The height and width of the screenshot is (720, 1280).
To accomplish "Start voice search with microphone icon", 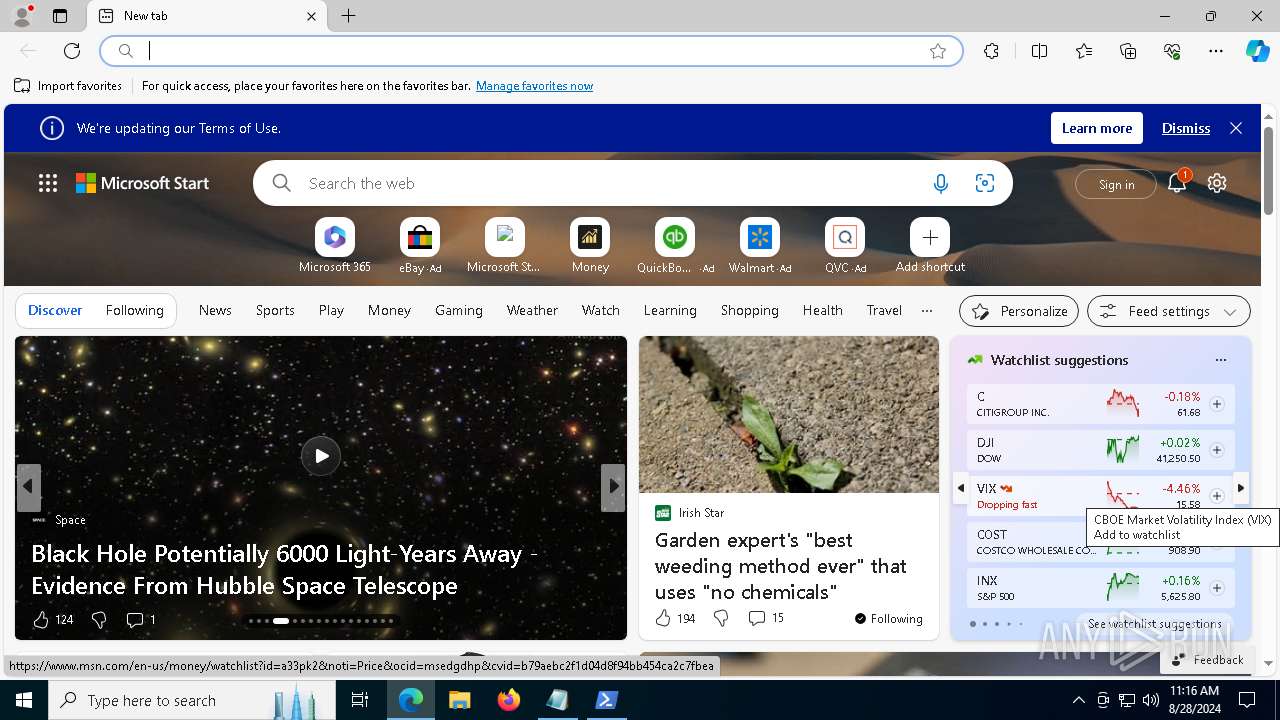I will coord(941,183).
